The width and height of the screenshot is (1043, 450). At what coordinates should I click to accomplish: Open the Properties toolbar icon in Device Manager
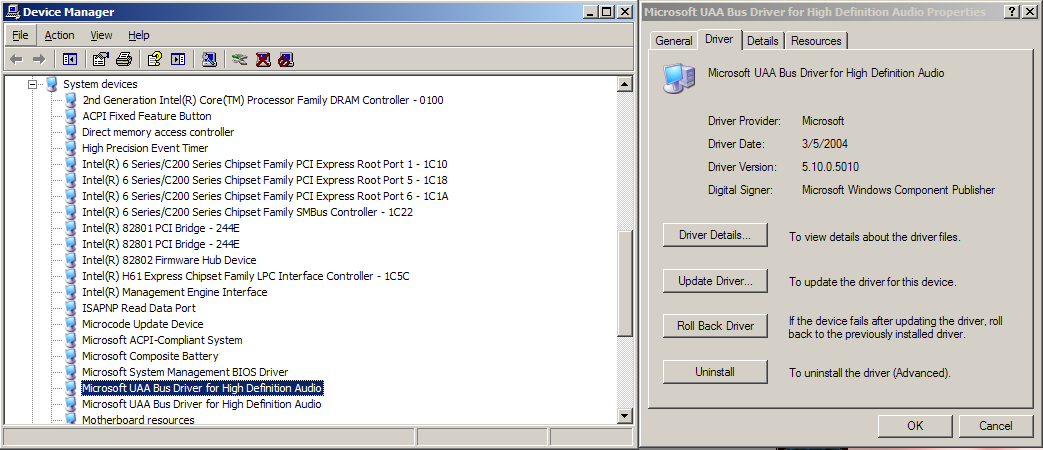point(100,60)
